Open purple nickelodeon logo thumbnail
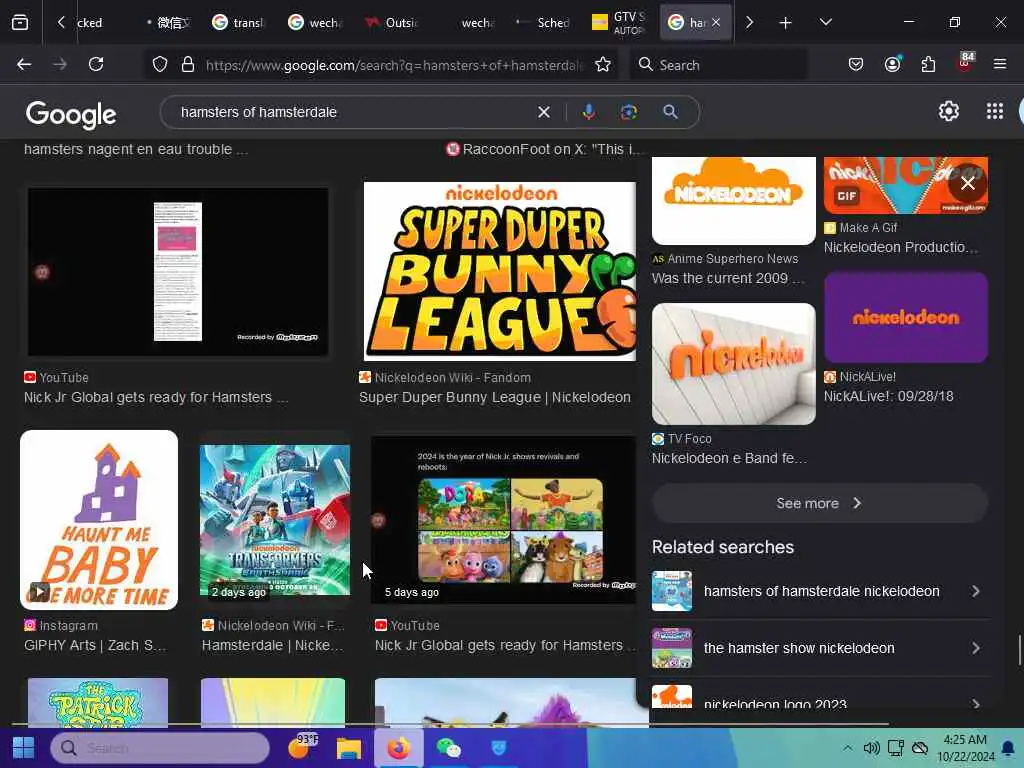 click(x=905, y=317)
